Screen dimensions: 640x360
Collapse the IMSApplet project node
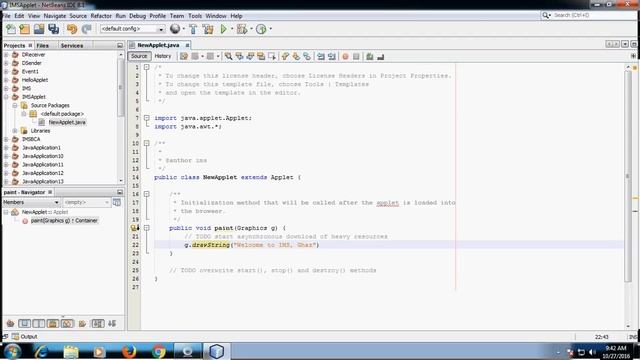pos(6,97)
